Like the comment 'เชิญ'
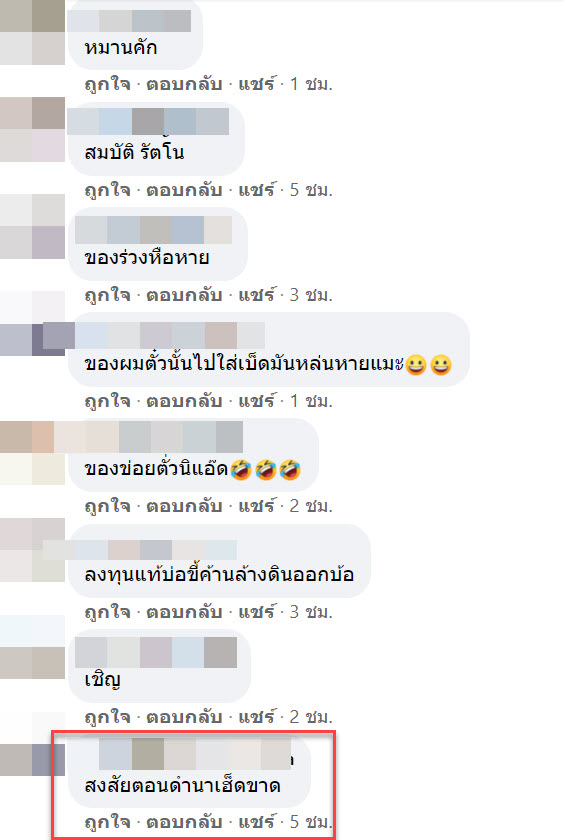Screen dimensions: 564x840 [x=107, y=716]
